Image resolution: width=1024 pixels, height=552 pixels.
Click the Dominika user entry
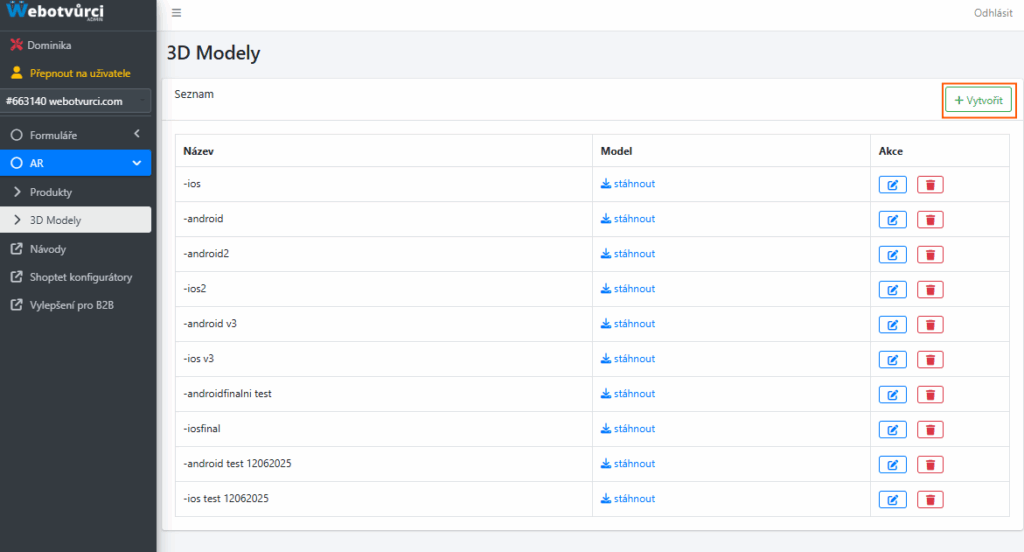[x=40, y=45]
